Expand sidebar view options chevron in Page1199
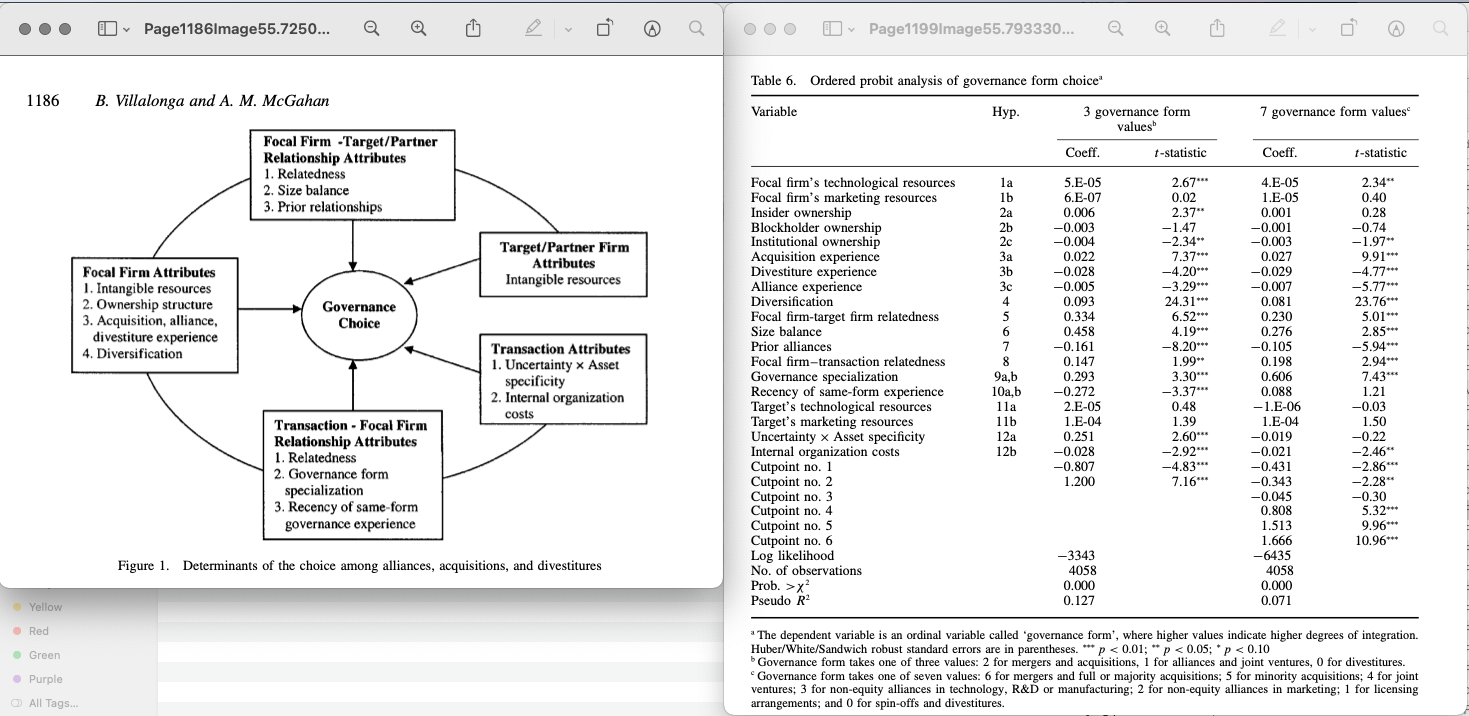 click(x=852, y=30)
